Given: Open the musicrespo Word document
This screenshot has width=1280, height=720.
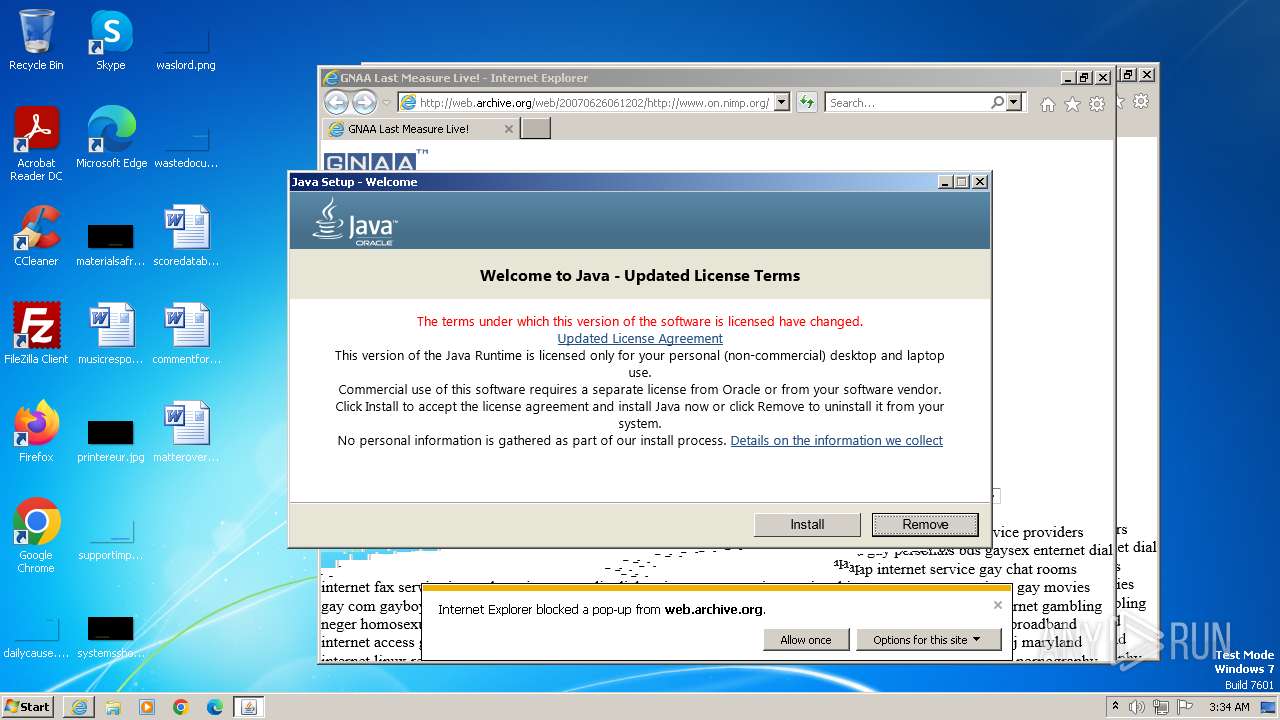Looking at the screenshot, I should tap(110, 334).
